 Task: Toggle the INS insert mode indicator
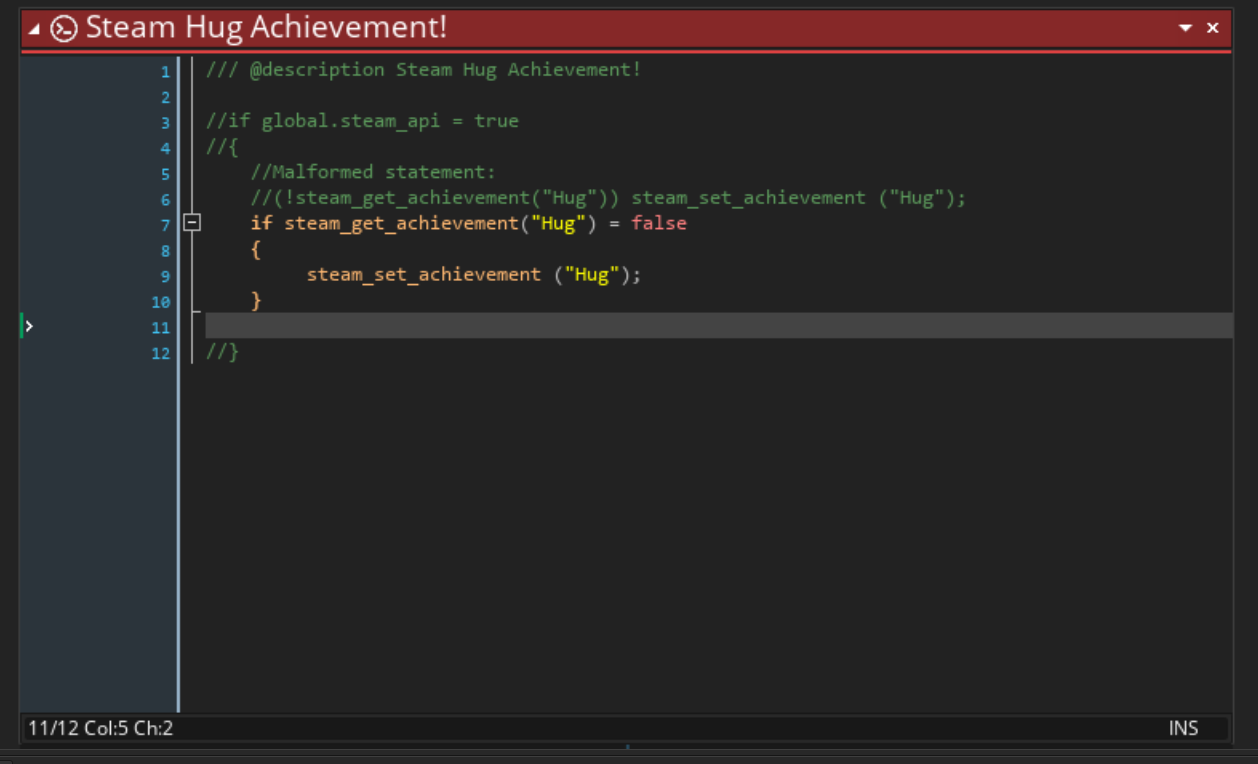(1183, 728)
